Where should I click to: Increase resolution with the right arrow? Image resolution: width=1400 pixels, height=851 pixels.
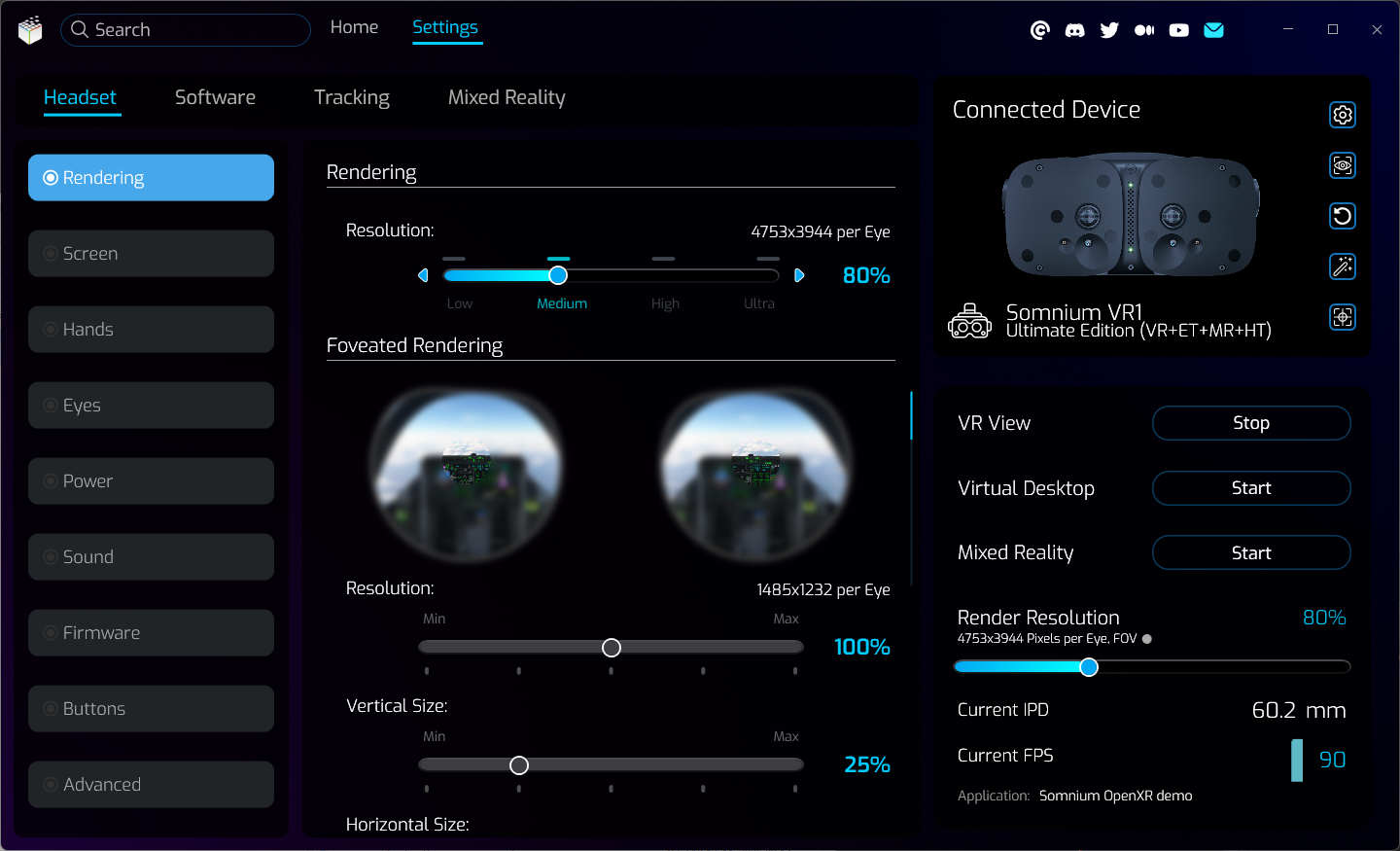tap(799, 275)
